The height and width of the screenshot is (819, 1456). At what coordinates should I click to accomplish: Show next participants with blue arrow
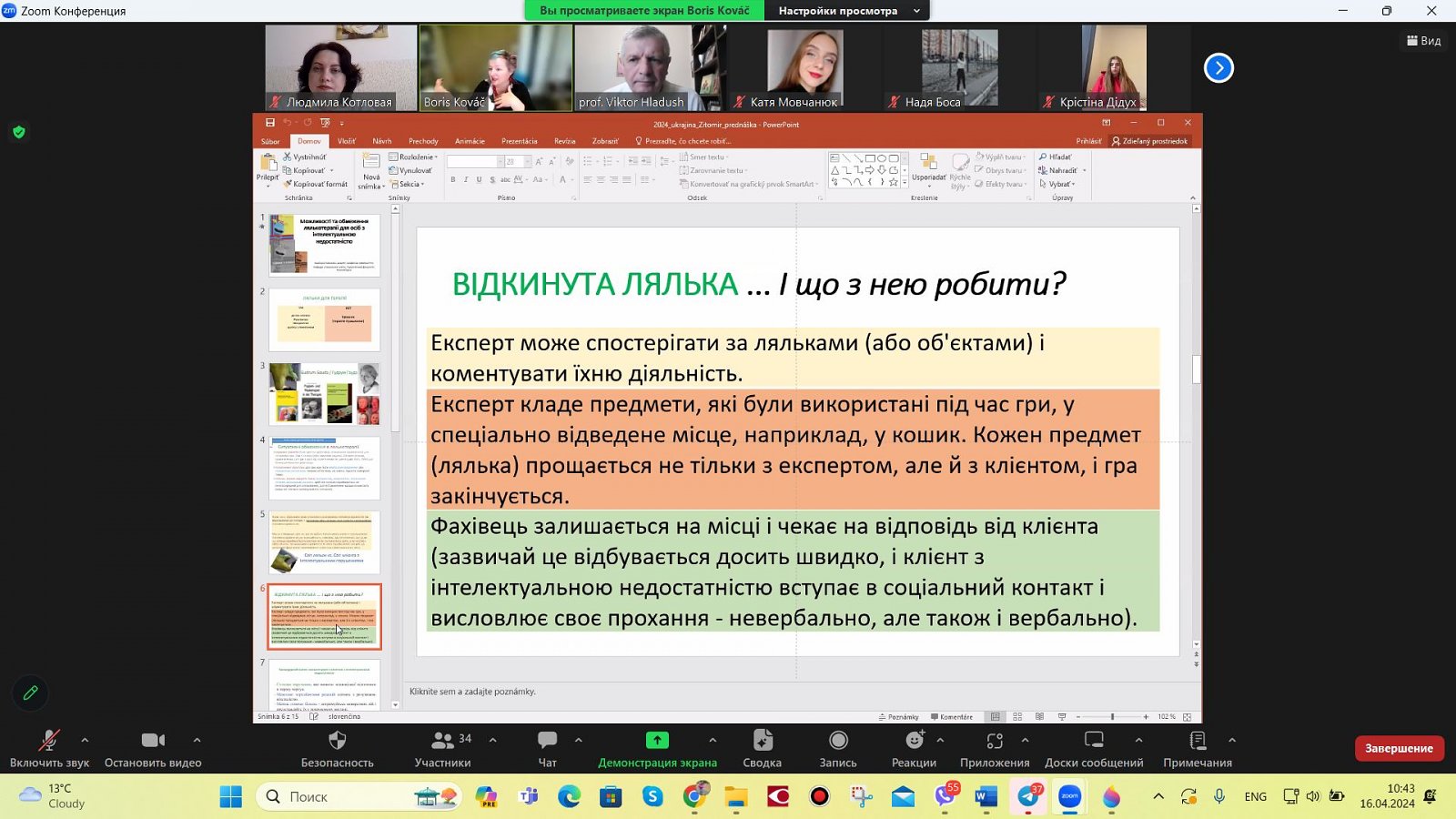pyautogui.click(x=1218, y=68)
